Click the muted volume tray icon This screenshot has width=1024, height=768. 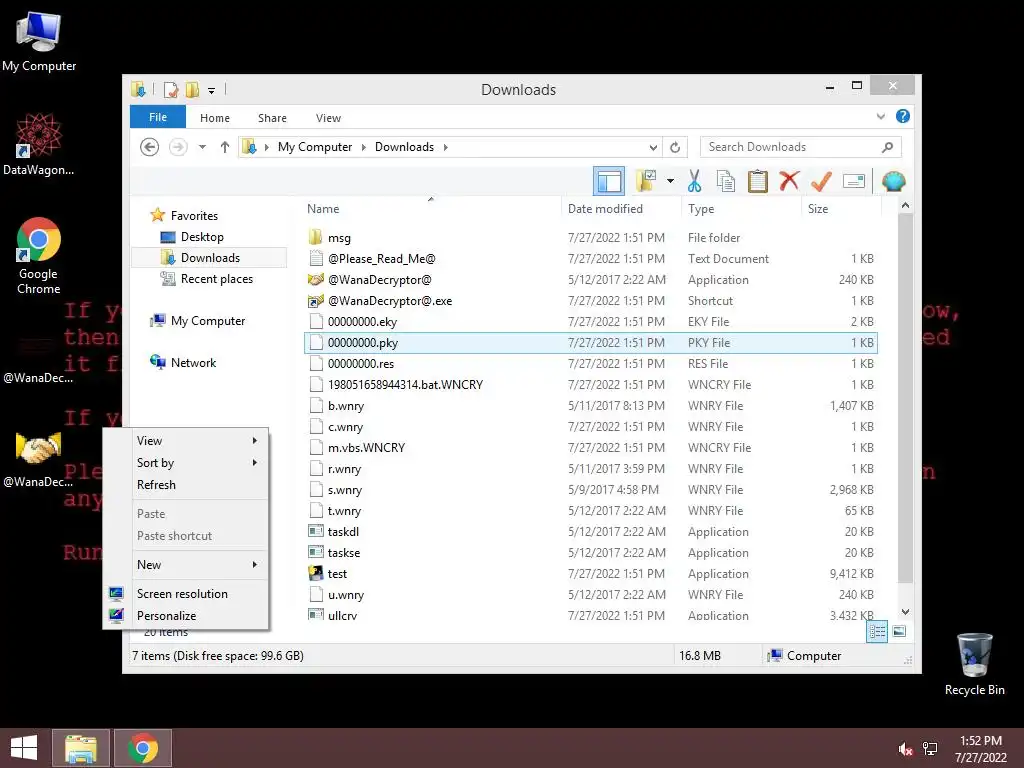click(905, 749)
